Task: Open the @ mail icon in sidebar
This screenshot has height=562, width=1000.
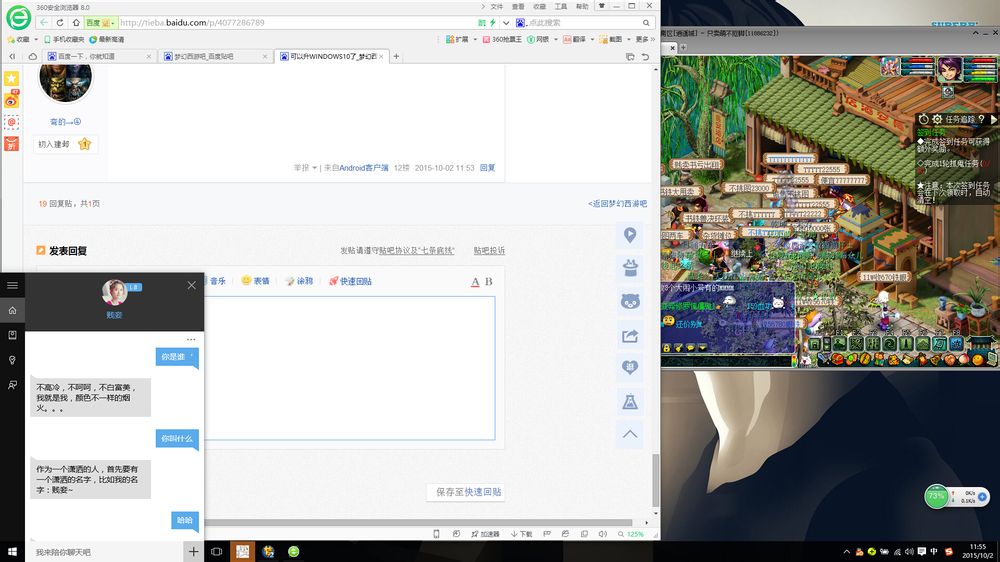Action: coord(11,122)
